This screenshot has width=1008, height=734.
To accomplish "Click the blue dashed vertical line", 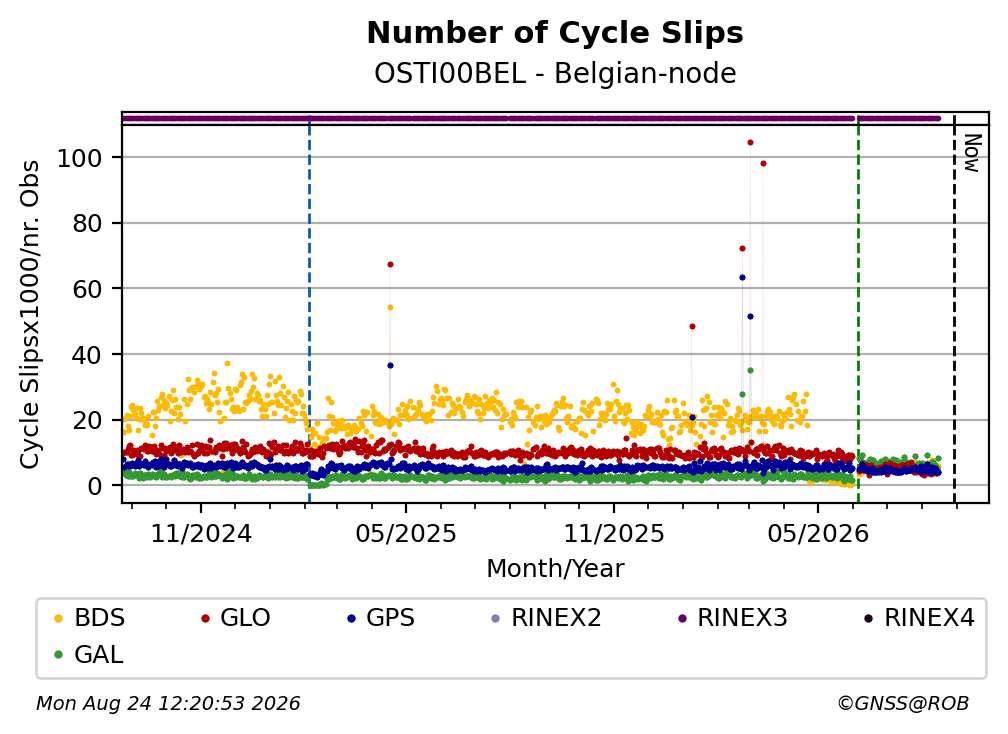I will [309, 309].
